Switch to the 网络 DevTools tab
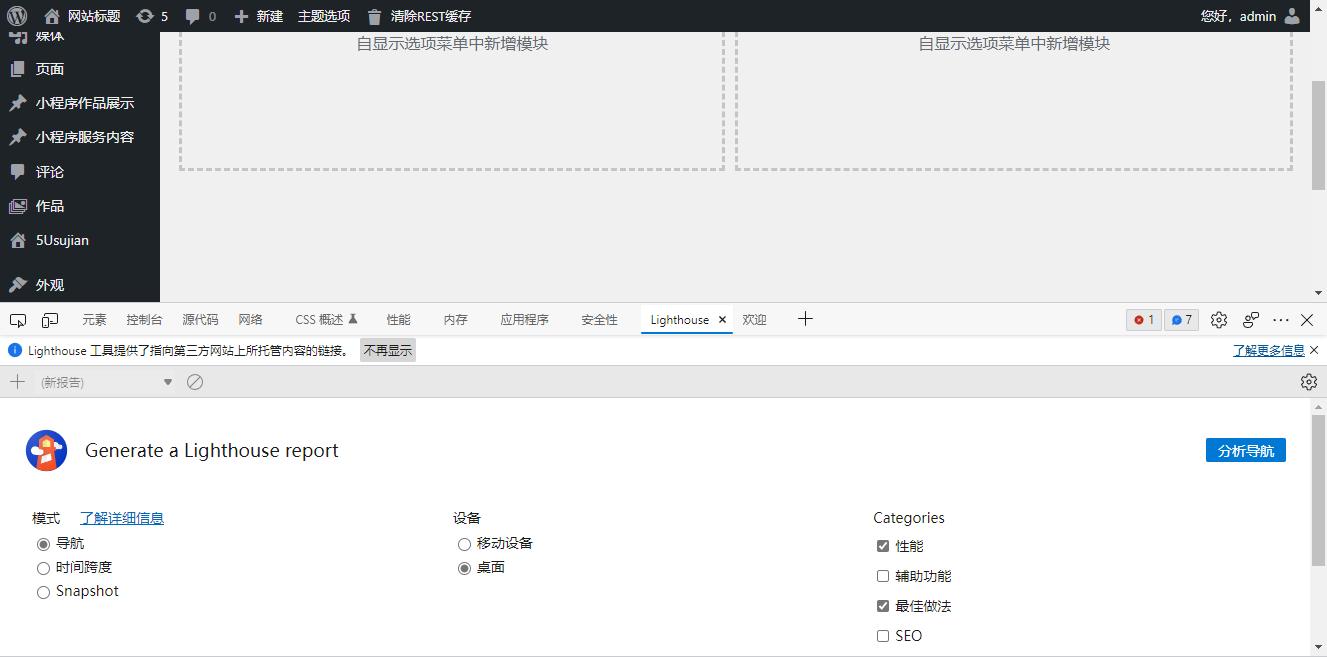The width and height of the screenshot is (1327, 657). point(251,319)
